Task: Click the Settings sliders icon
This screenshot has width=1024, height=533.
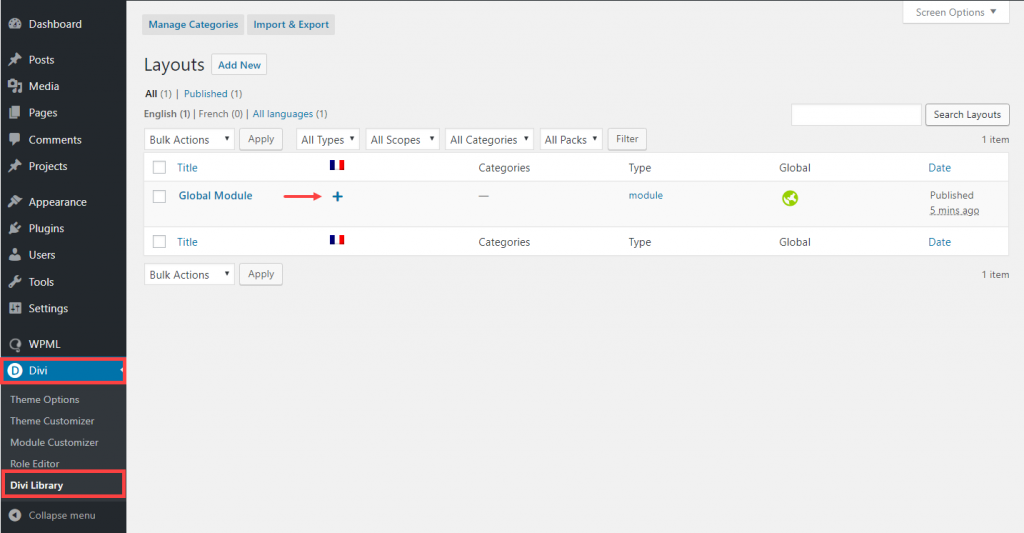Action: [x=14, y=308]
